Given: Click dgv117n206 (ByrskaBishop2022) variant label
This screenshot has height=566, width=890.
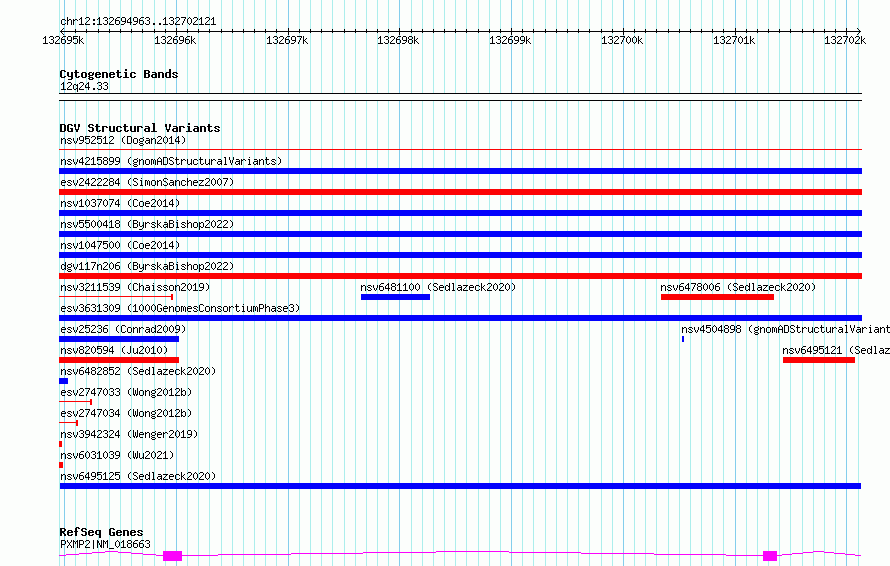Looking at the screenshot, I should [x=147, y=266].
